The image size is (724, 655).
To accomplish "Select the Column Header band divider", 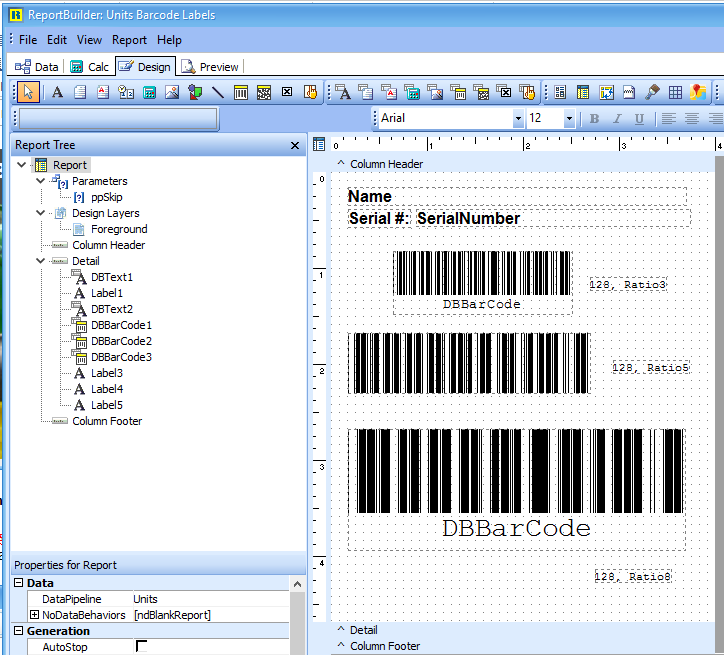I will [x=523, y=164].
